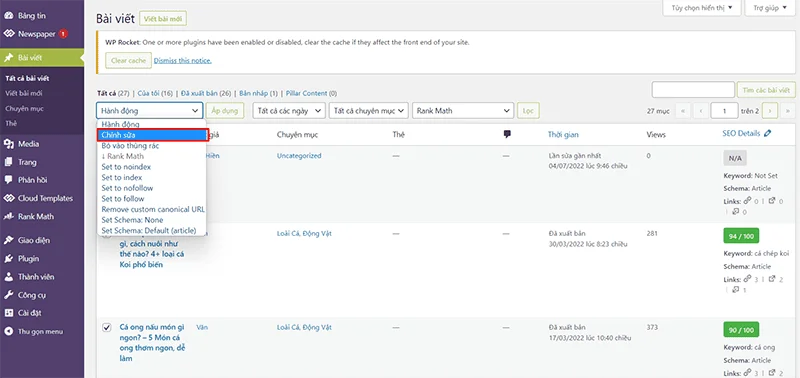Click the Lọc filter button
This screenshot has width=800, height=378.
click(528, 110)
